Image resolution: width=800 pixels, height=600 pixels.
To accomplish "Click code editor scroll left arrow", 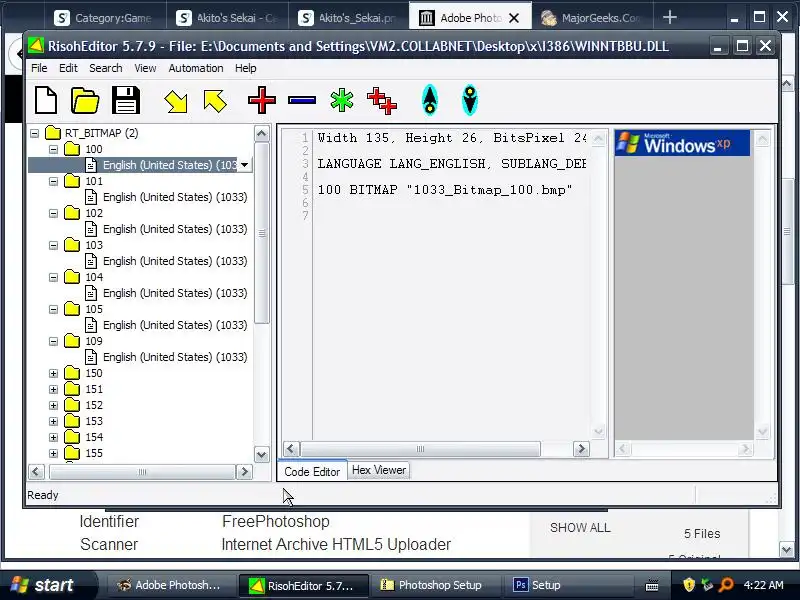I will [291, 449].
